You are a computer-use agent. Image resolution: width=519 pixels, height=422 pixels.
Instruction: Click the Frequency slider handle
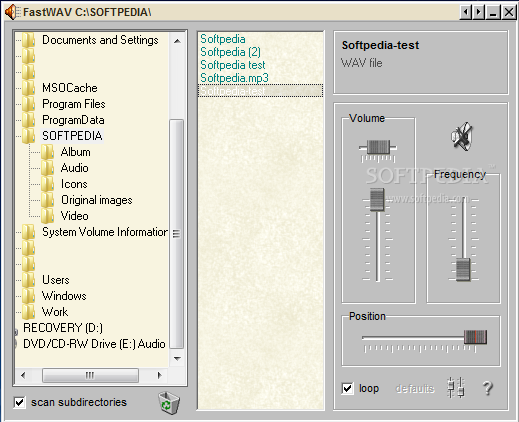[463, 269]
